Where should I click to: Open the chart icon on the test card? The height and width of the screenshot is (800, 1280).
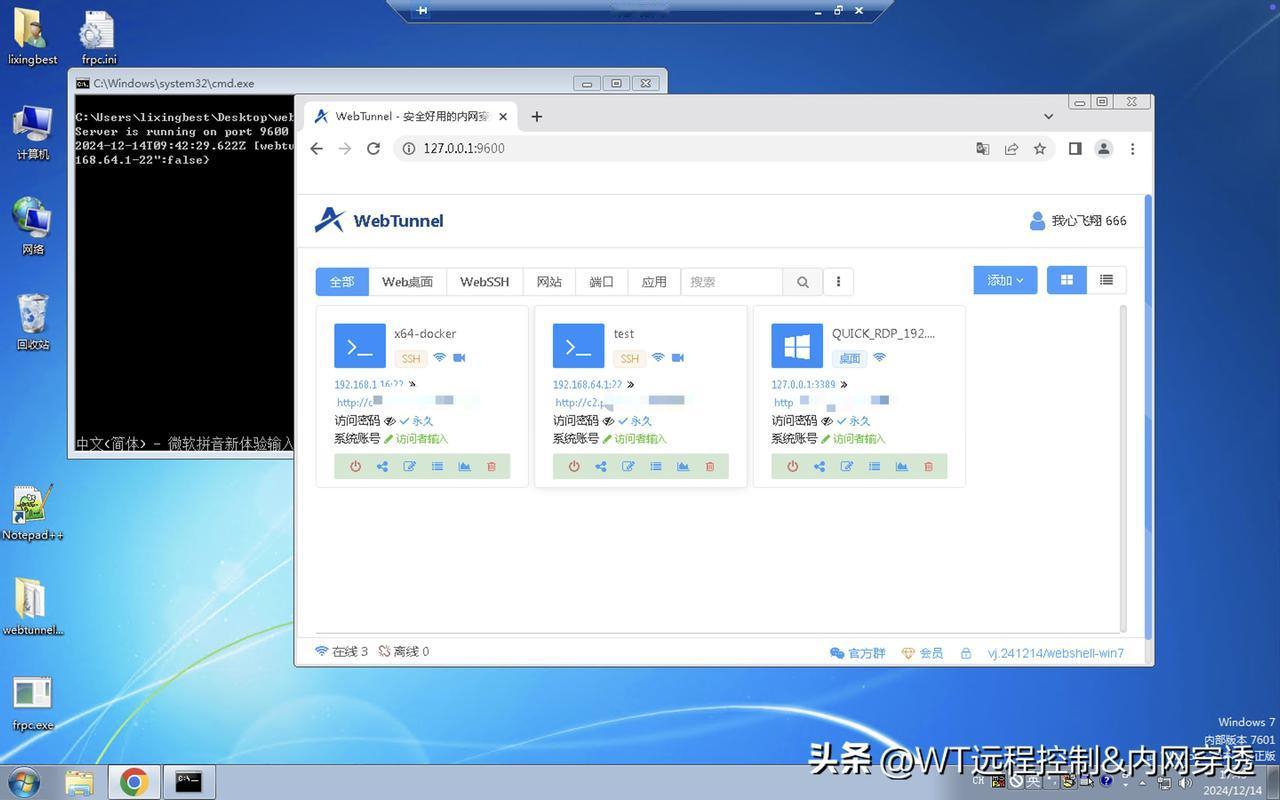pyautogui.click(x=683, y=466)
